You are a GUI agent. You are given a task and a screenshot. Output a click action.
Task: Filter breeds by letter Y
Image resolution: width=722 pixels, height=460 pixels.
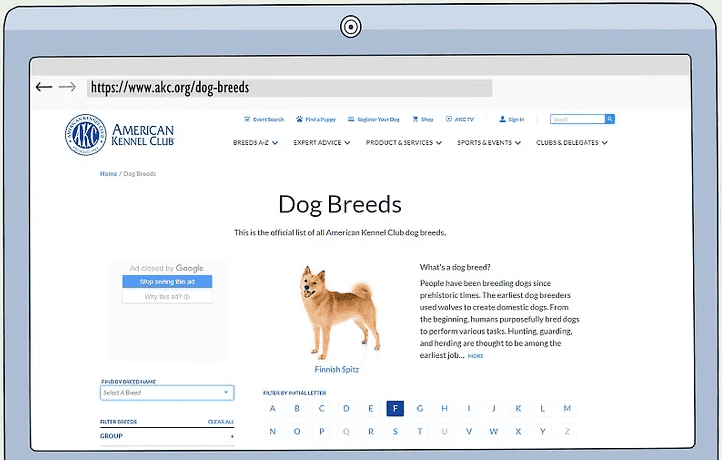(x=542, y=431)
